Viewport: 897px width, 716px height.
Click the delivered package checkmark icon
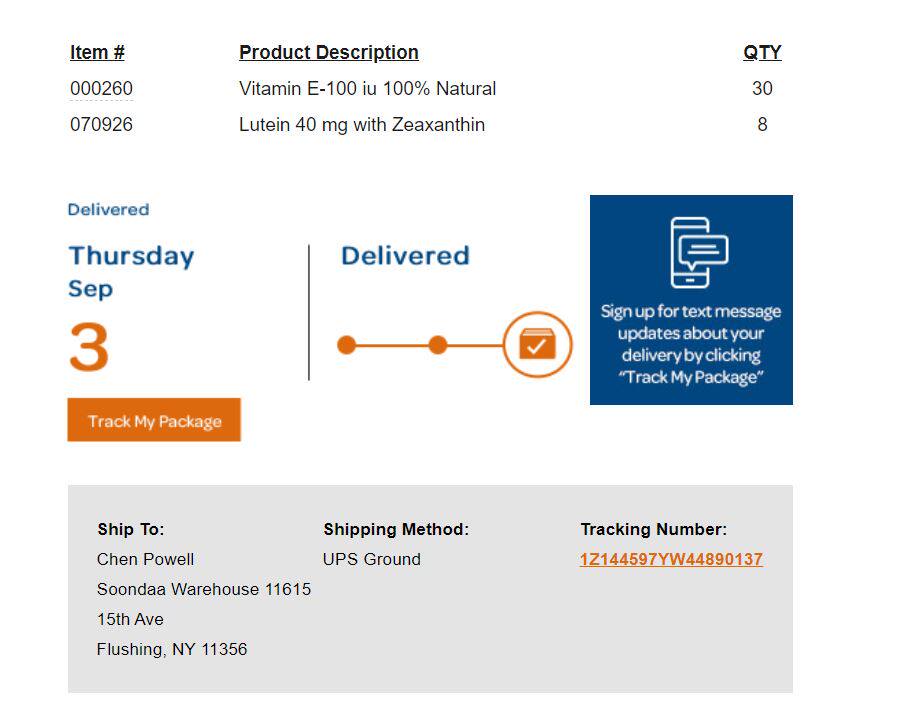pyautogui.click(x=537, y=346)
